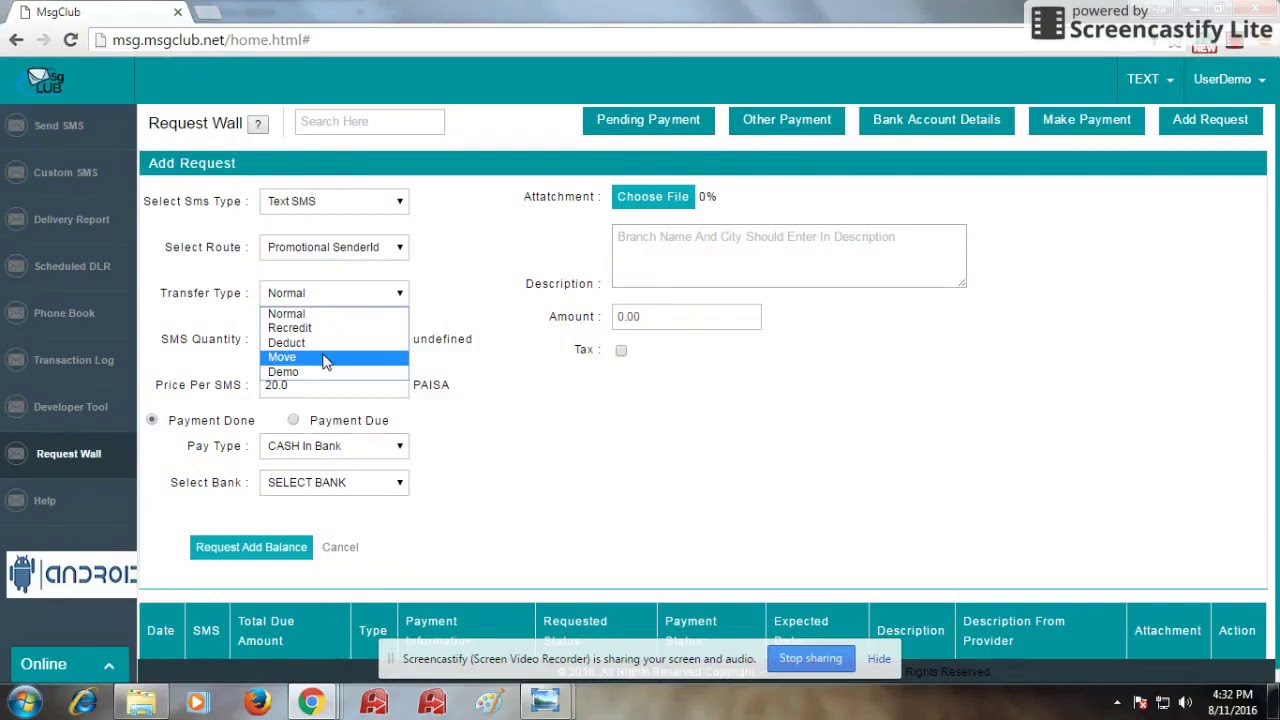This screenshot has height=720, width=1280.
Task: Click the volume speaker tray icon
Action: [1185, 702]
